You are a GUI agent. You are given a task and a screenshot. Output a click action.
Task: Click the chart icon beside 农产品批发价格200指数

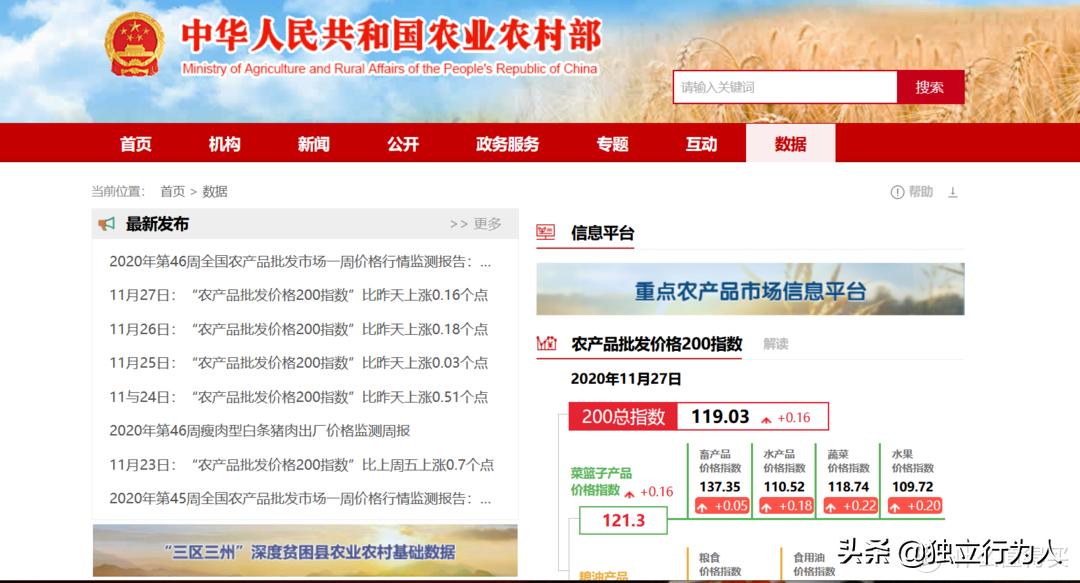(x=547, y=343)
